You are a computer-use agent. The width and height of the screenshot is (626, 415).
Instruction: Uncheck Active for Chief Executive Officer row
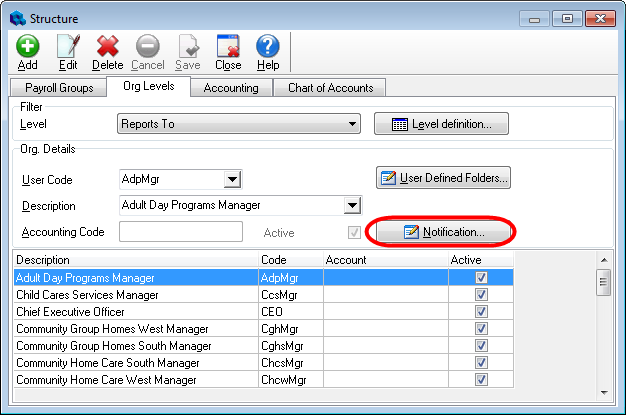pyautogui.click(x=481, y=312)
